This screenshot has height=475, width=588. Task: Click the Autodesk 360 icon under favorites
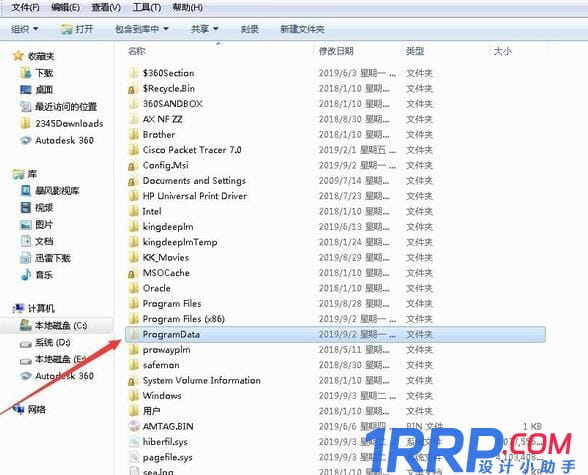[x=25, y=141]
